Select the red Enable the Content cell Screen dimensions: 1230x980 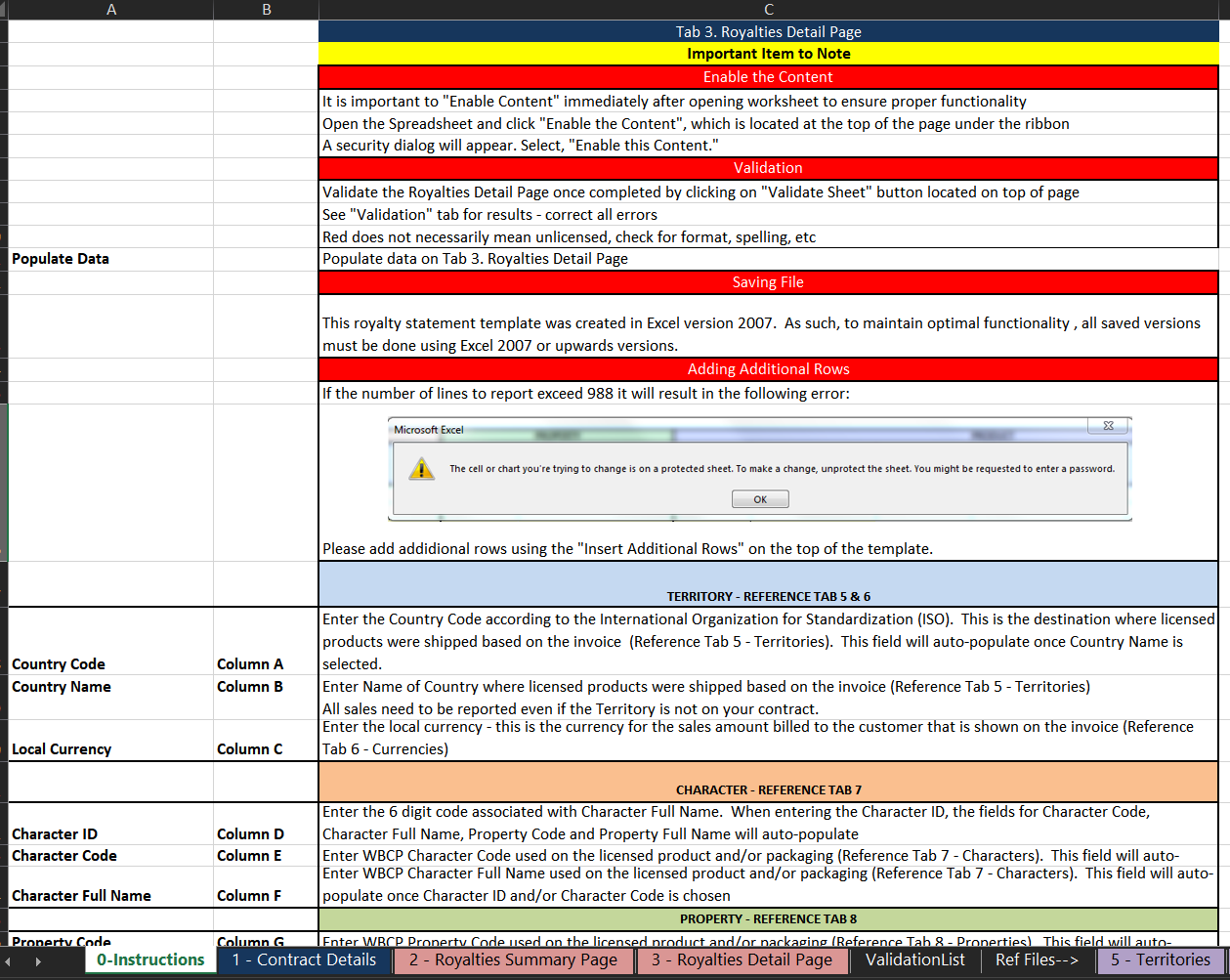point(768,77)
